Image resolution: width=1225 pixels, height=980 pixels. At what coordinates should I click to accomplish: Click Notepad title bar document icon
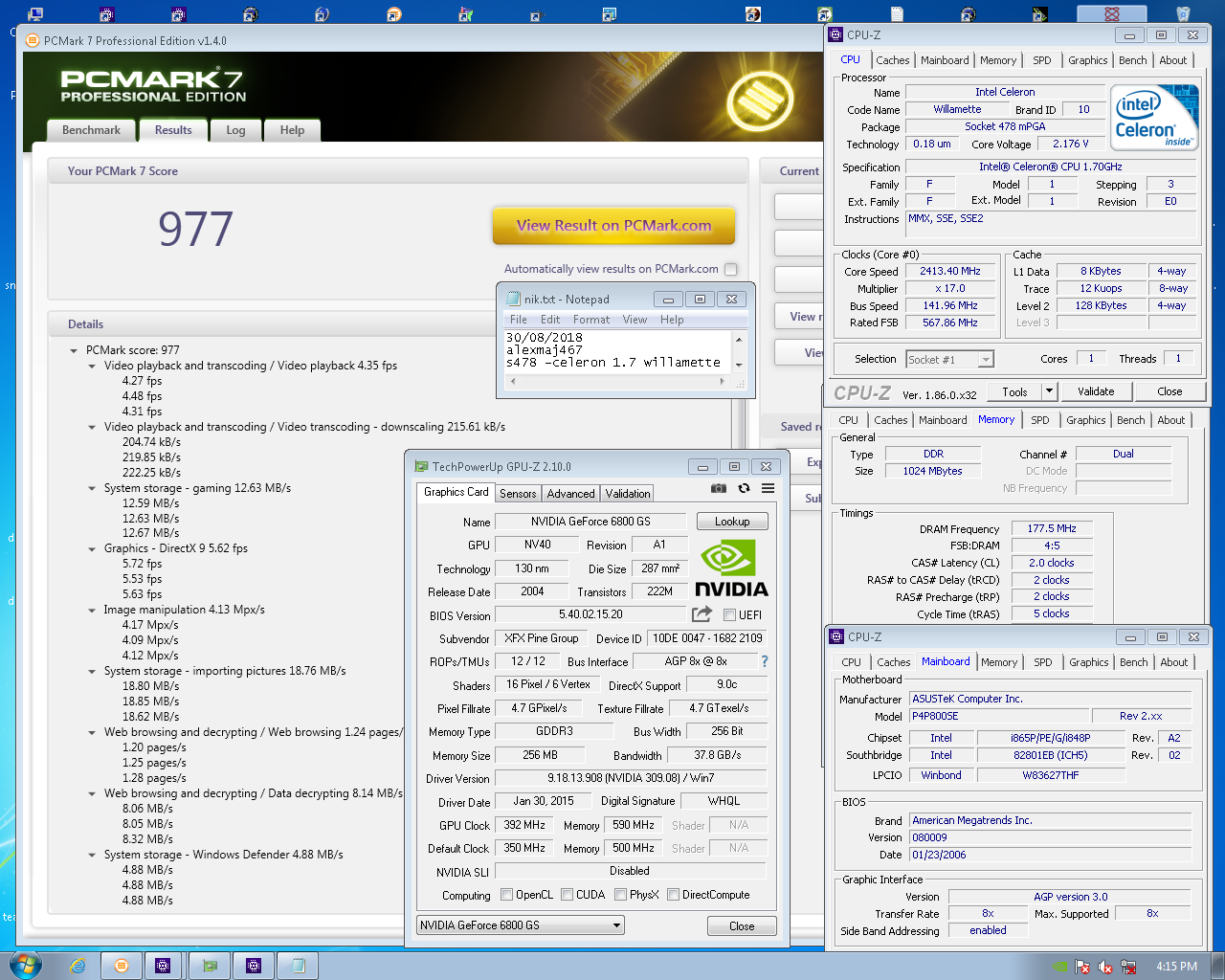513,299
